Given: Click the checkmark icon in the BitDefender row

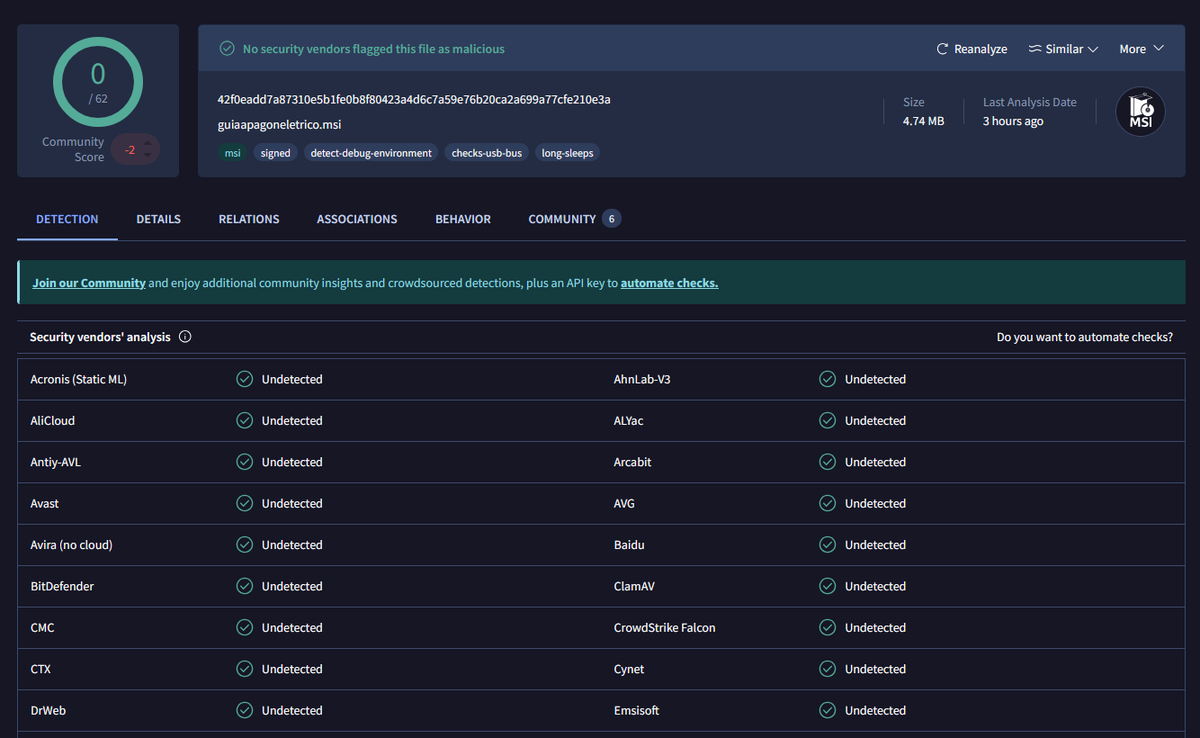Looking at the screenshot, I should [x=244, y=586].
